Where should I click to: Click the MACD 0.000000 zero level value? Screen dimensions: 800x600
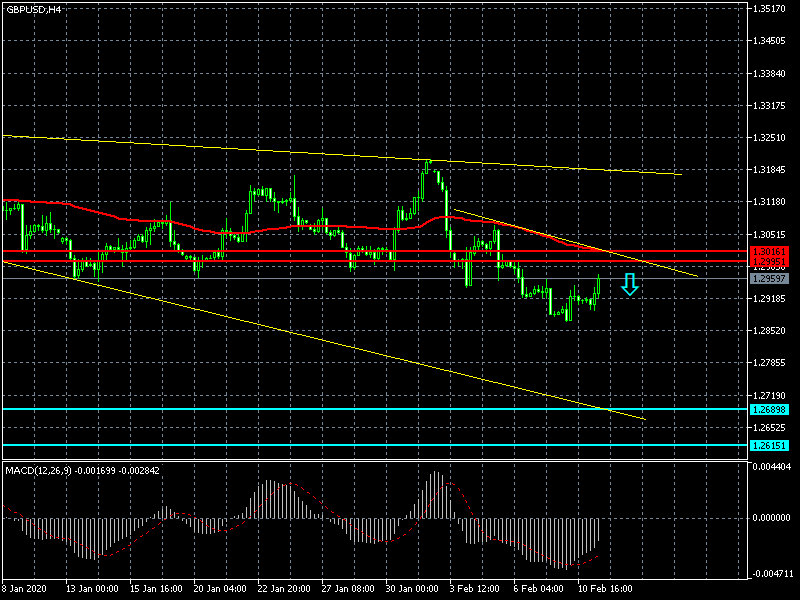click(x=770, y=518)
